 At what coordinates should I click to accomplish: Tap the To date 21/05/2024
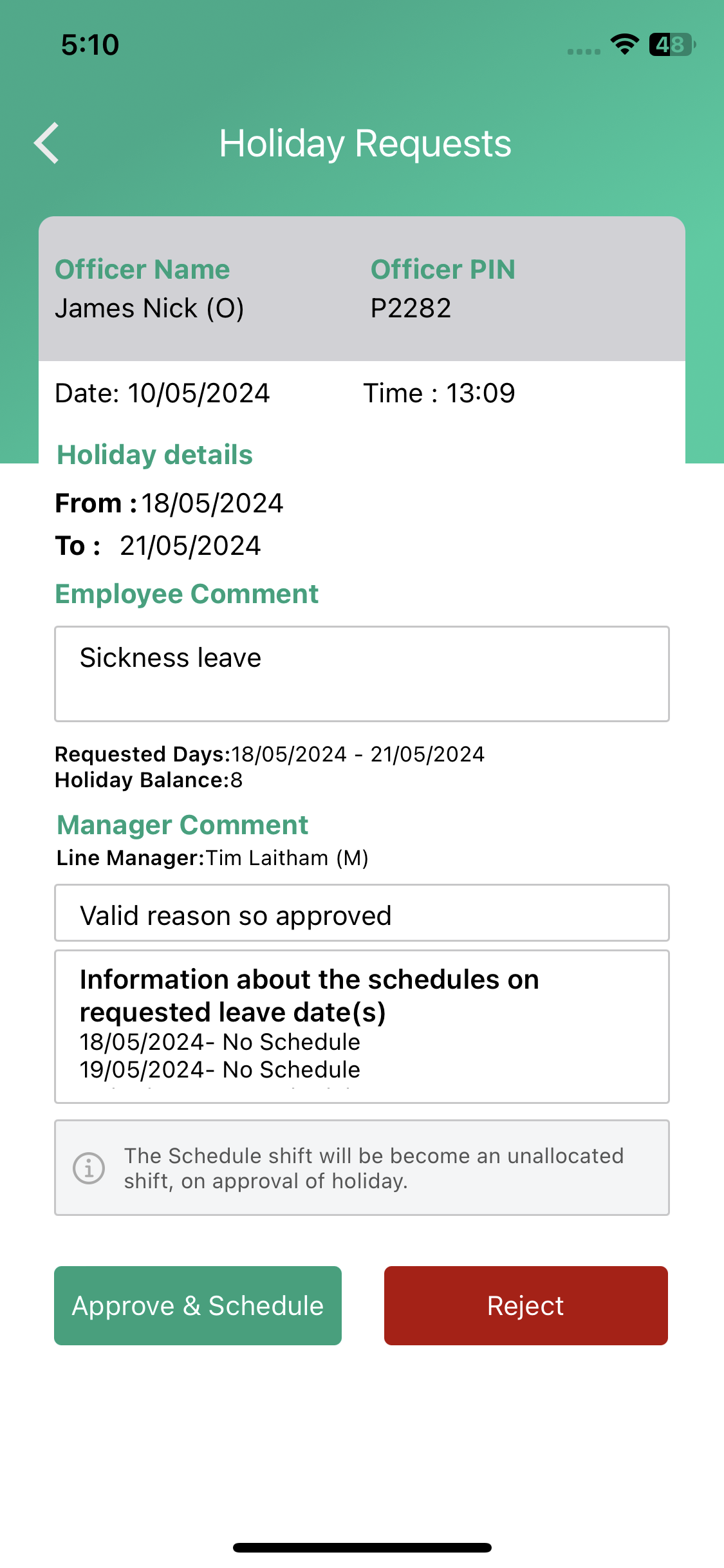[x=190, y=546]
